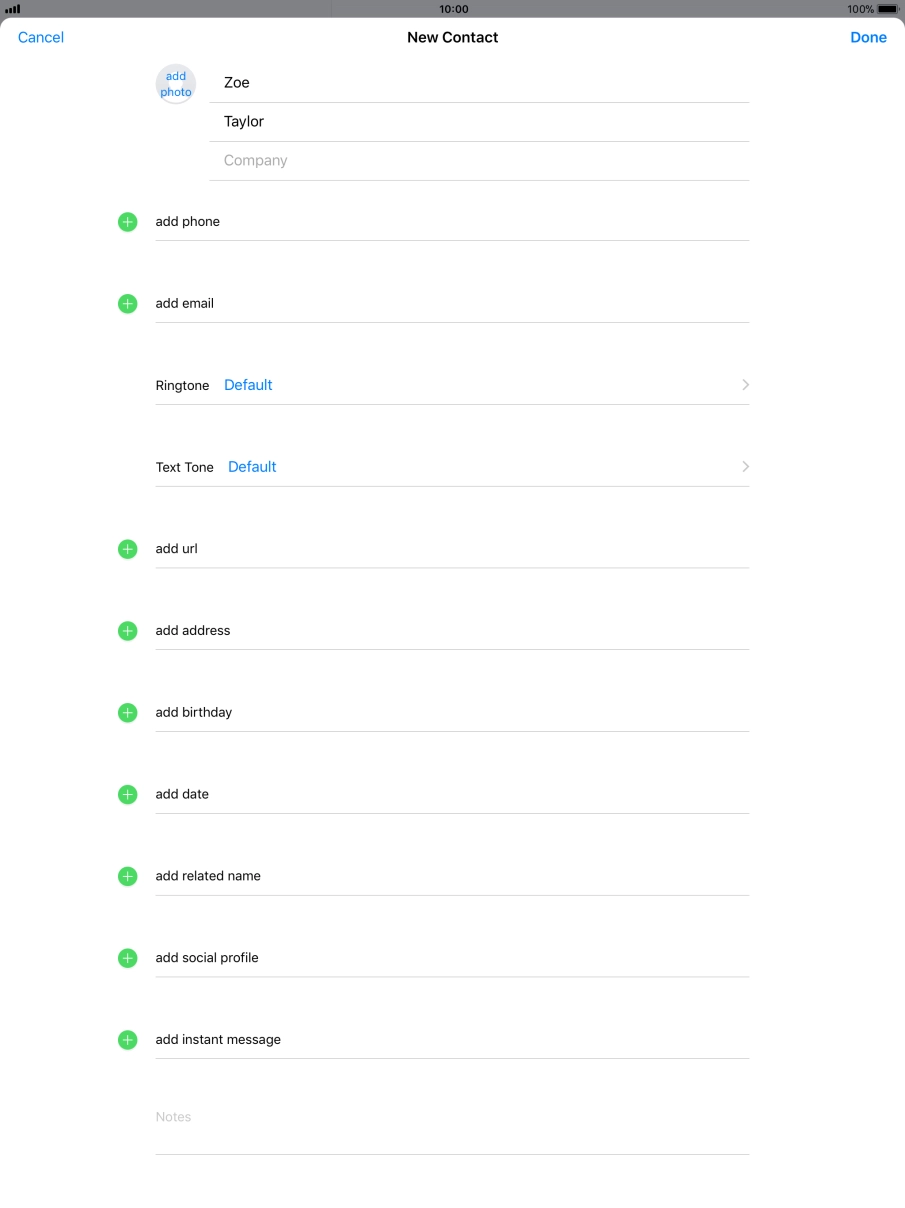This screenshot has width=905, height=1208.
Task: Choose the Default ringtone value
Action: tap(248, 385)
